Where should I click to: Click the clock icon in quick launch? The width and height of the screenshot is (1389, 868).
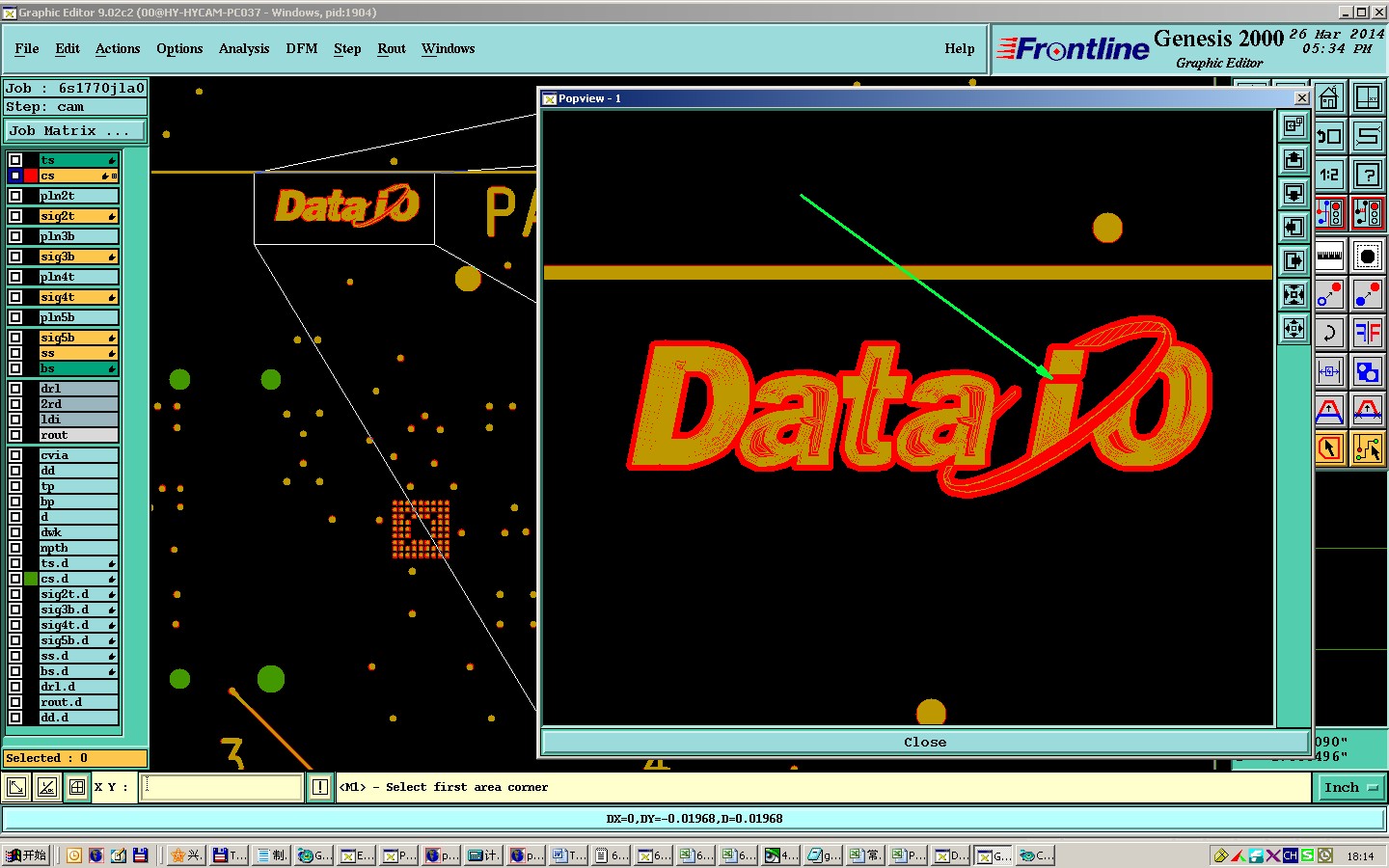[x=74, y=855]
